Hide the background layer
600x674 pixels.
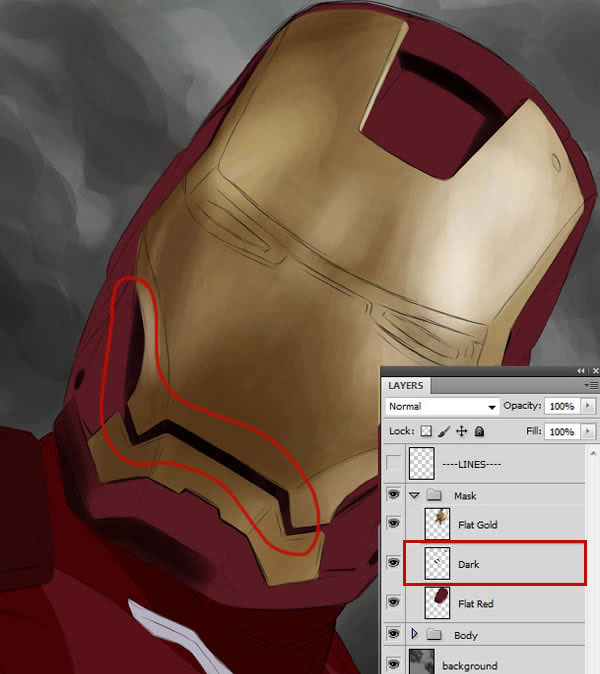point(393,664)
